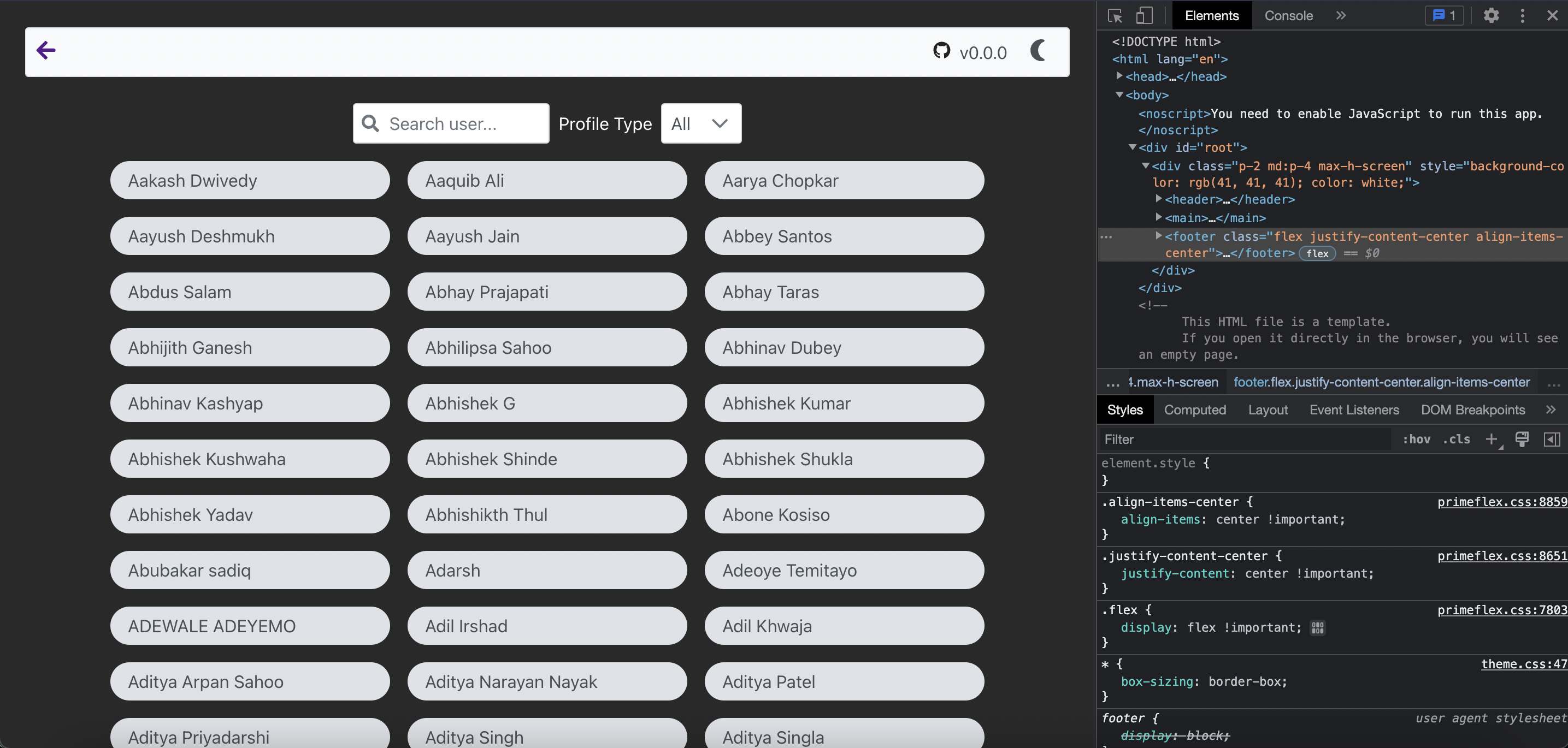Screen dimensions: 1568x748
Task: Open DevTools three-dot customize menu
Action: 1522,16
